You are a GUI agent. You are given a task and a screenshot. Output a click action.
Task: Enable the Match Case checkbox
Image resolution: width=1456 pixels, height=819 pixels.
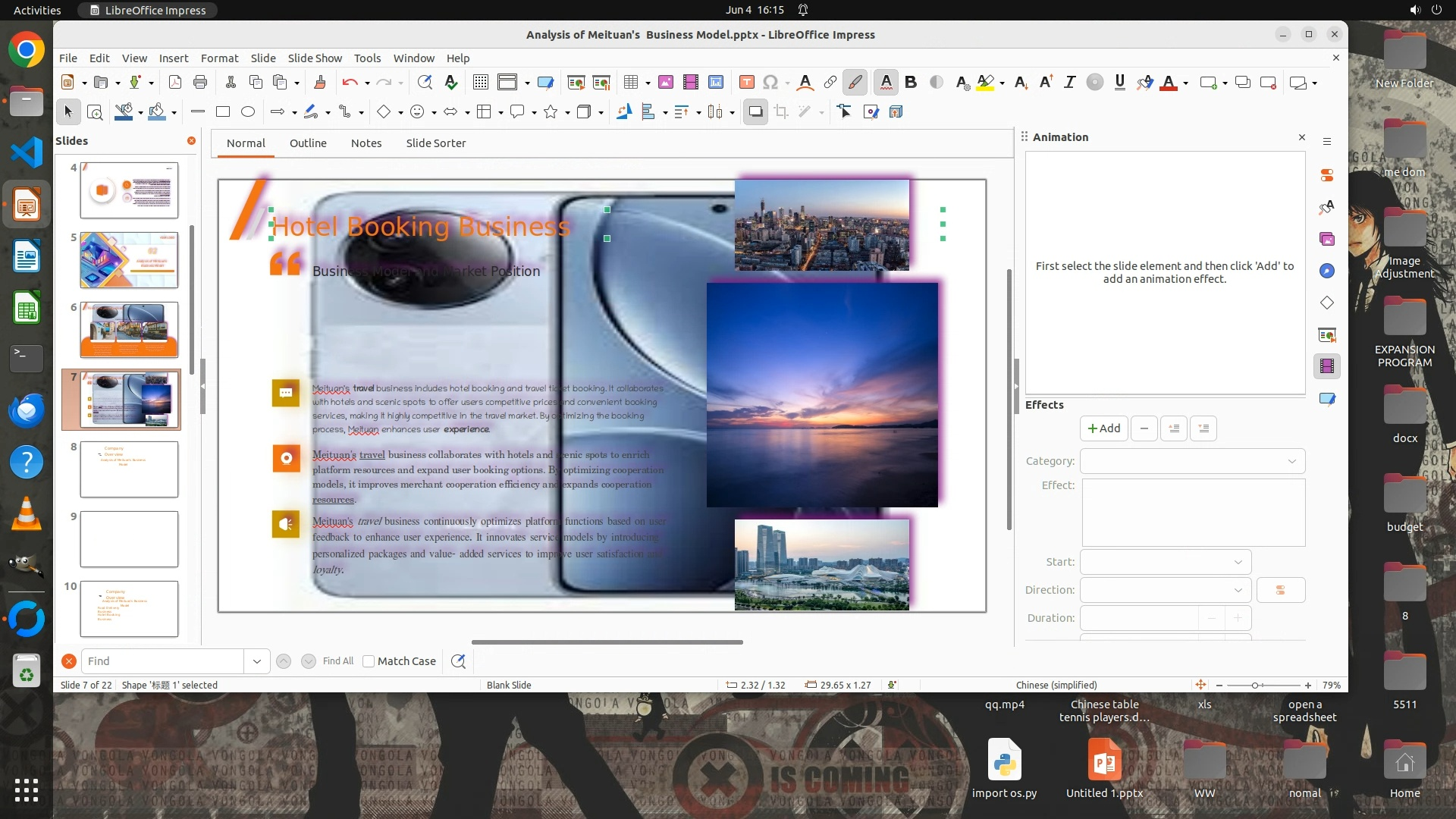coord(369,661)
